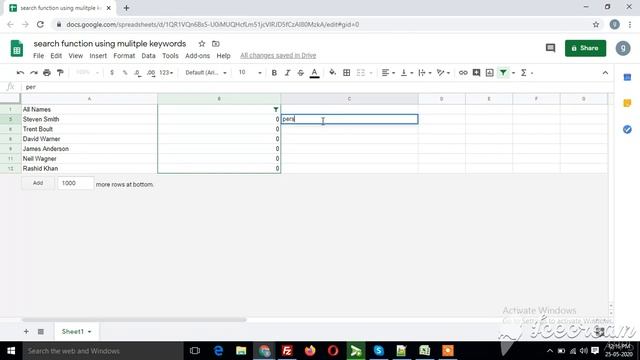Move document to a folder
Viewport: 640px width, 360px height.
click(216, 44)
